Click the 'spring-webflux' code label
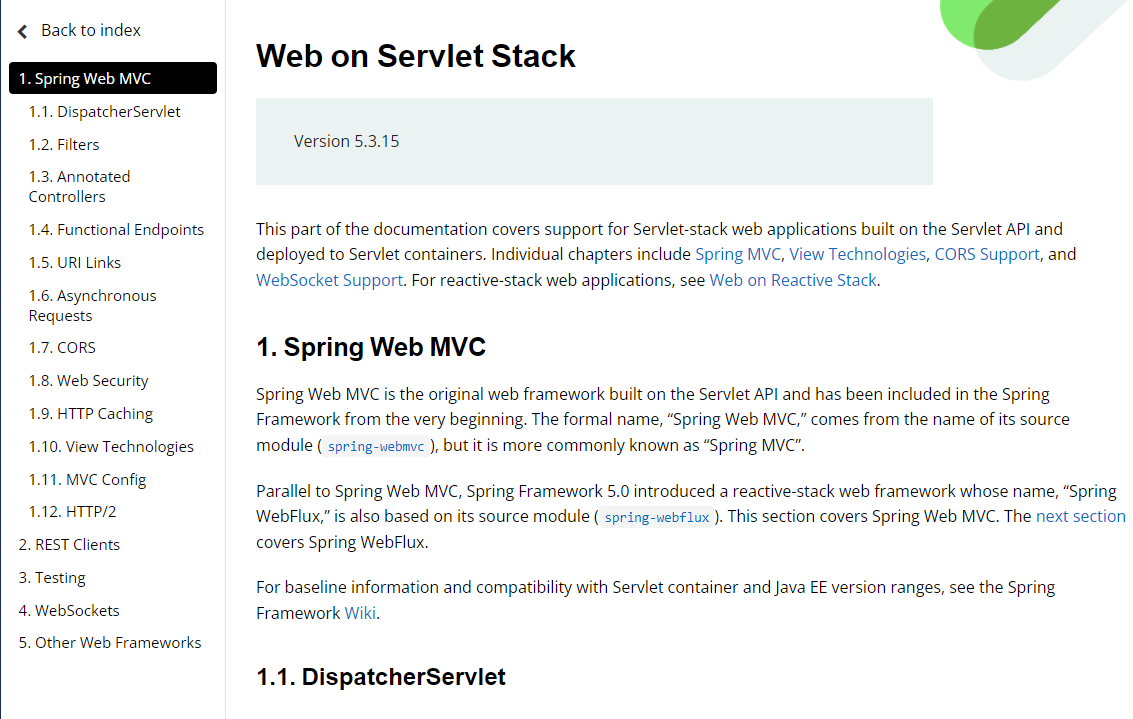This screenshot has height=719, width=1133. click(x=656, y=517)
